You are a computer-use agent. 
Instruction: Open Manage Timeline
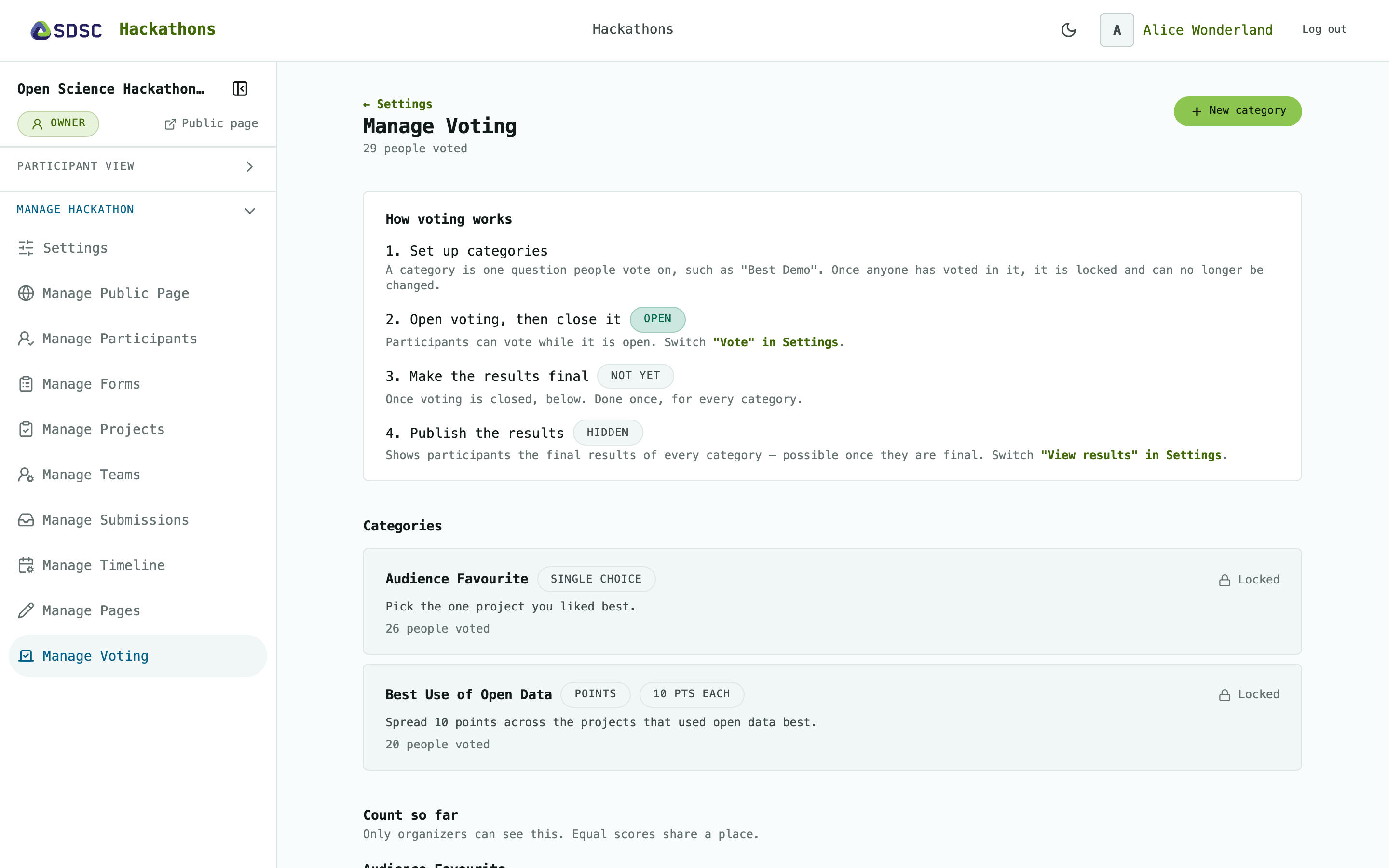click(138, 566)
